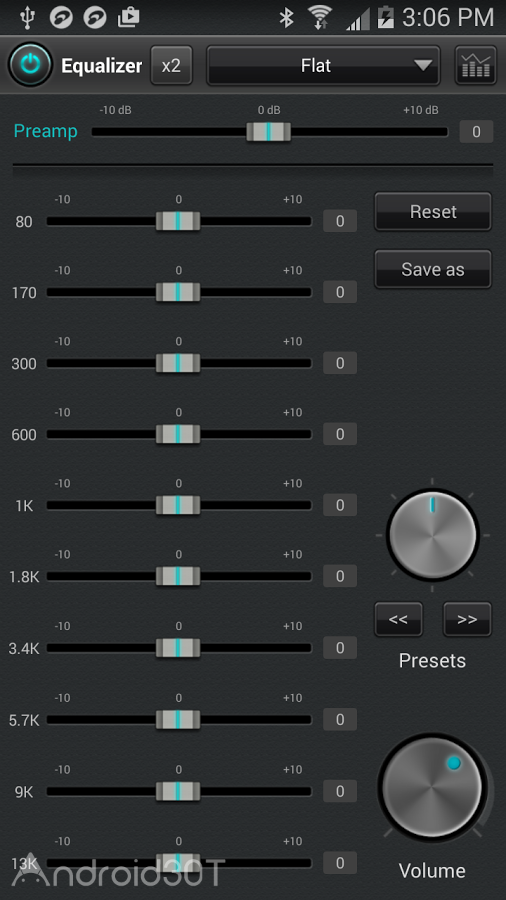Click the Wi-Fi status bar icon
506x900 pixels.
[321, 17]
